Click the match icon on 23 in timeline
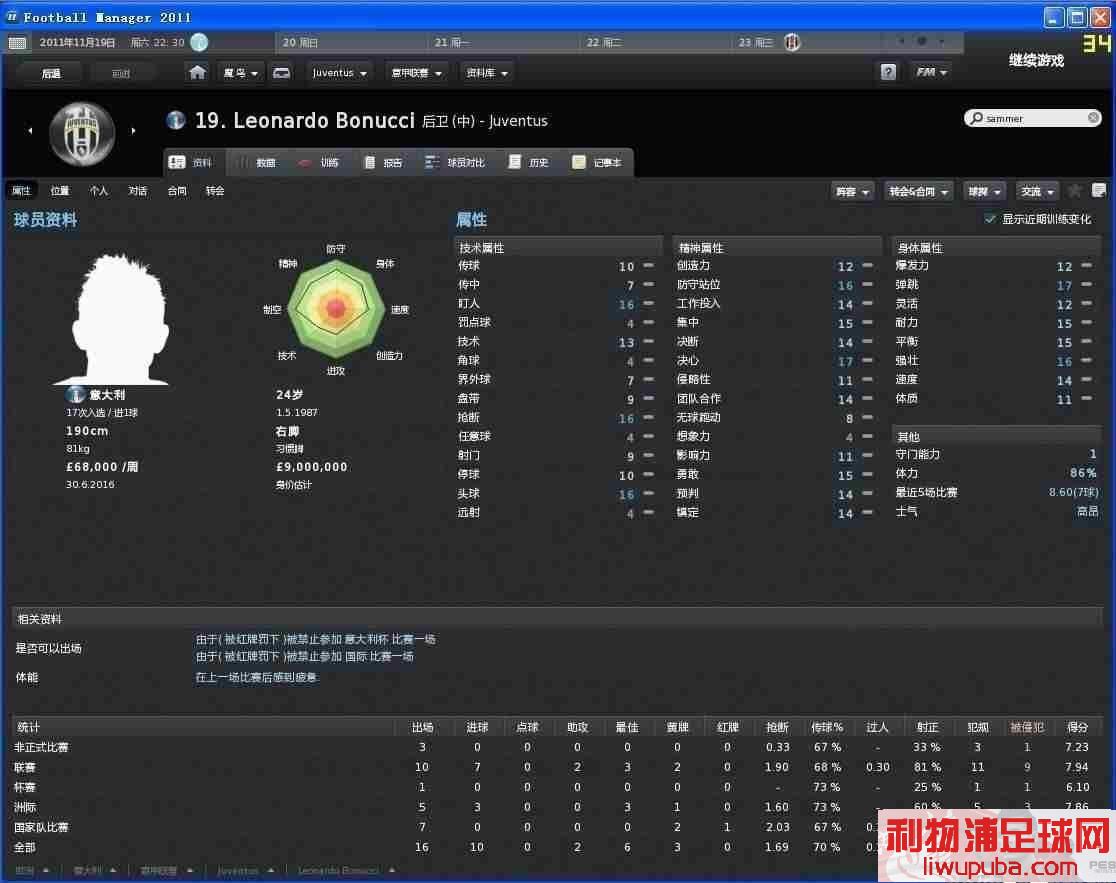Viewport: 1116px width, 883px height. click(792, 43)
